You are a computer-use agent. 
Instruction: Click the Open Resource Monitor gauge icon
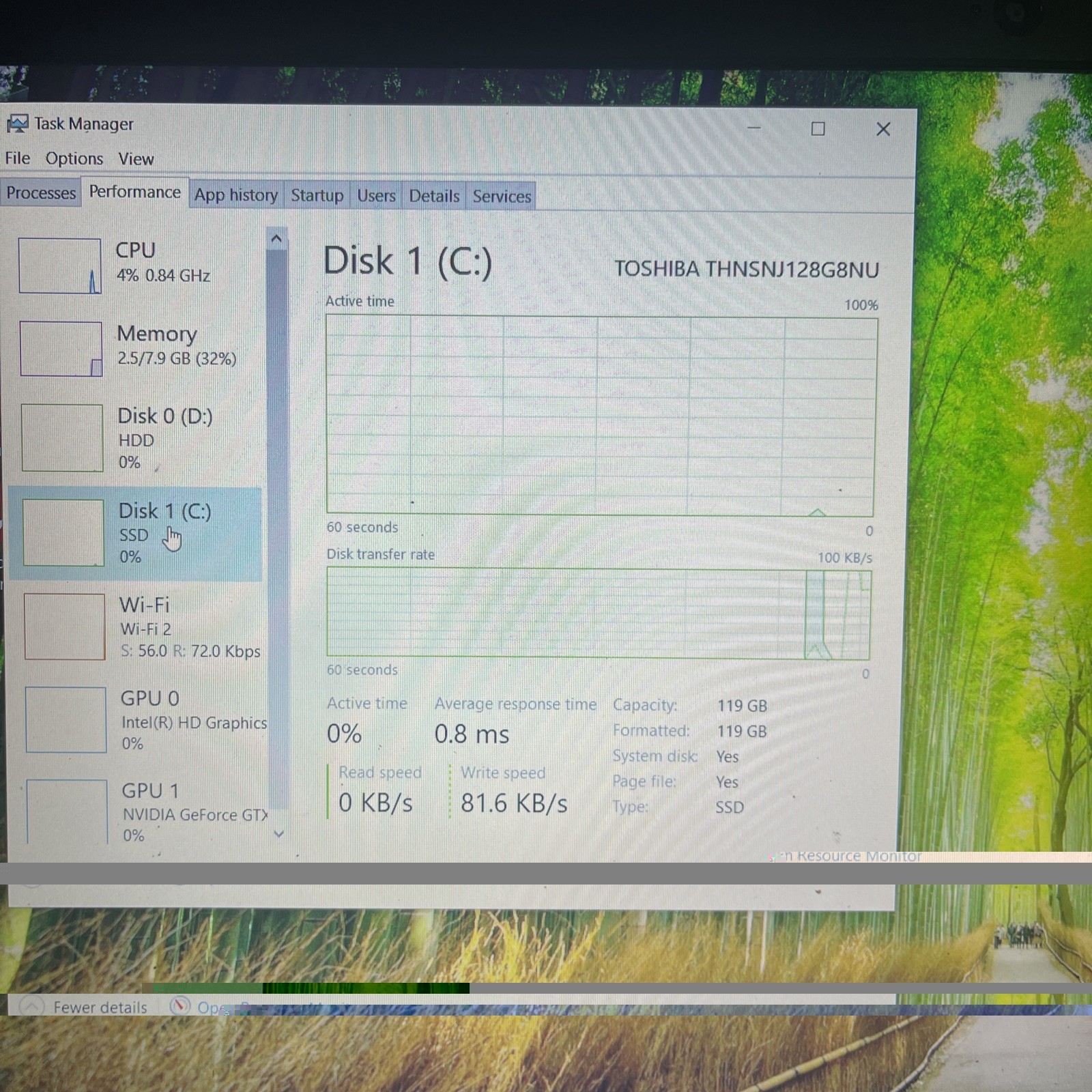click(179, 1006)
